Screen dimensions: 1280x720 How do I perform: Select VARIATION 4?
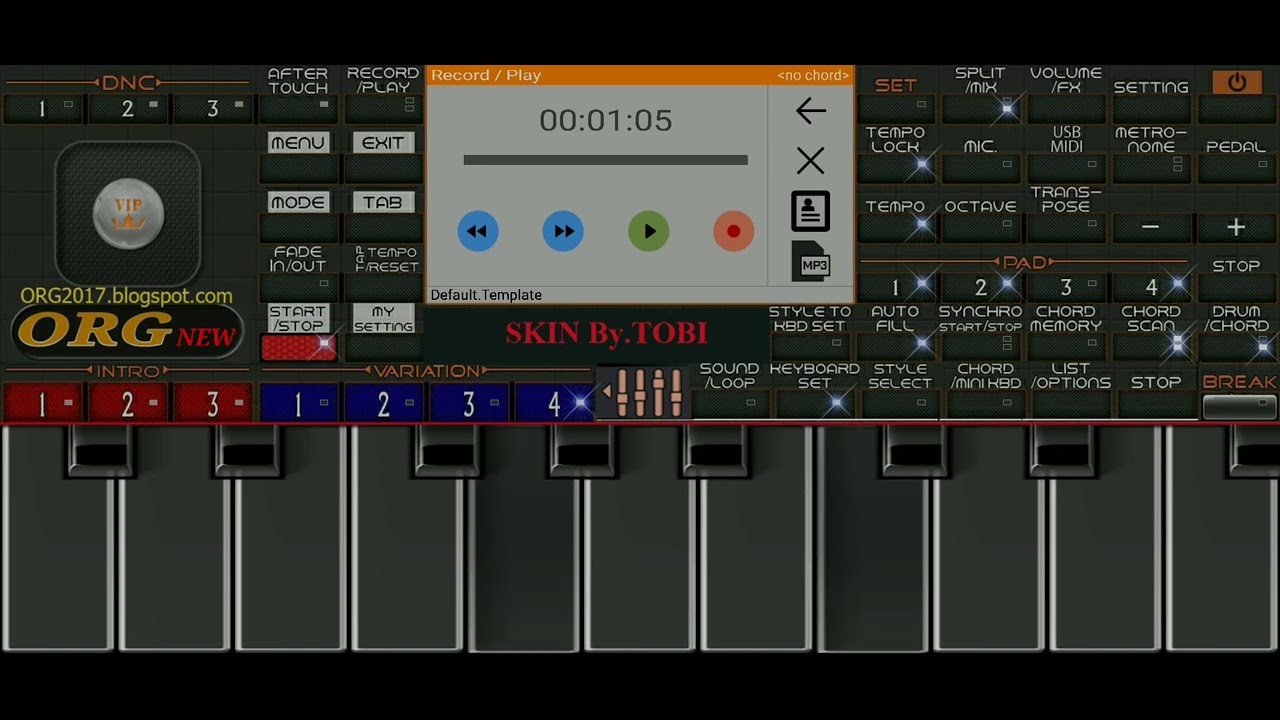click(553, 404)
